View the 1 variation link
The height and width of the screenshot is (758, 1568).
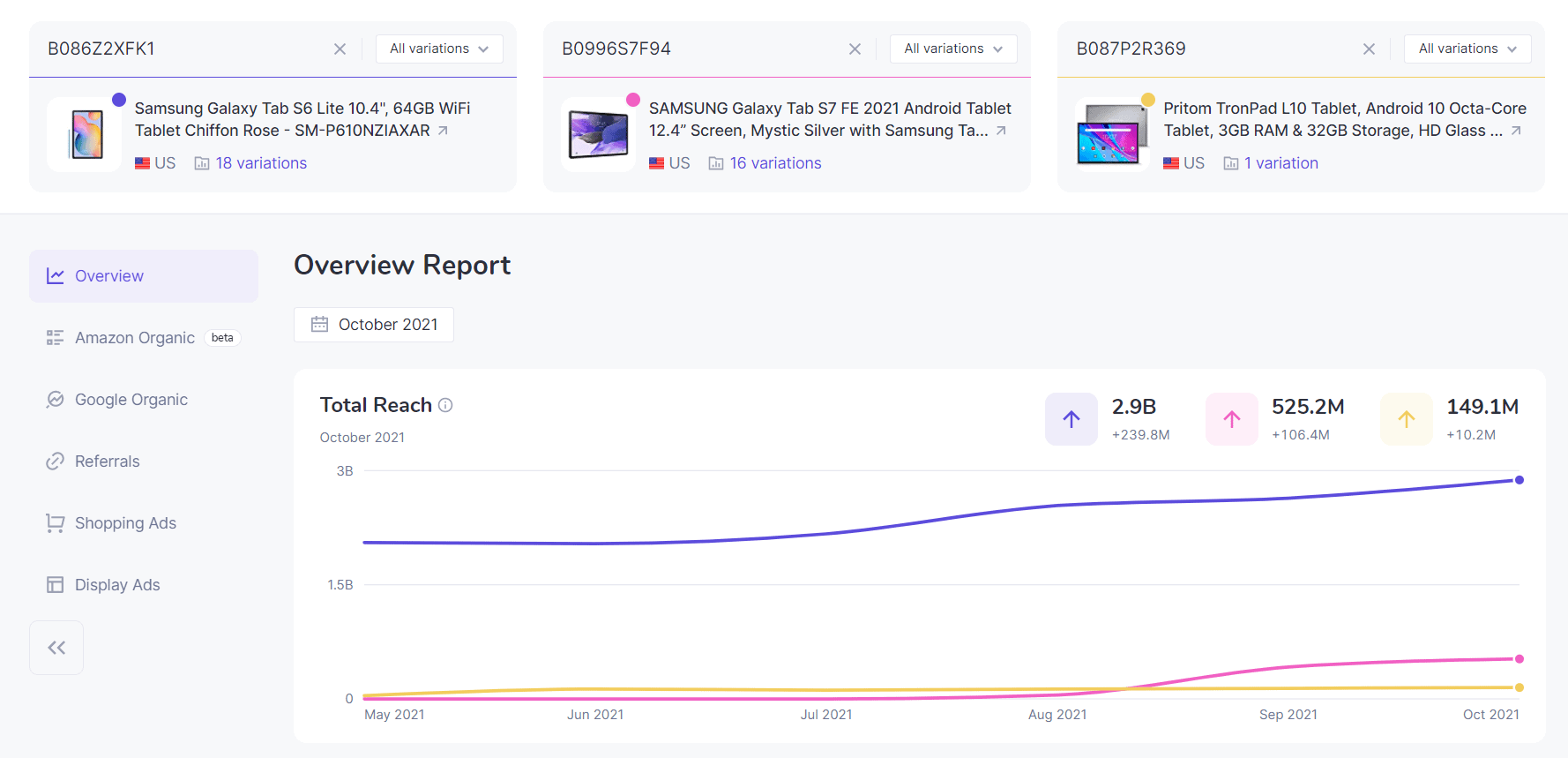pos(1281,163)
